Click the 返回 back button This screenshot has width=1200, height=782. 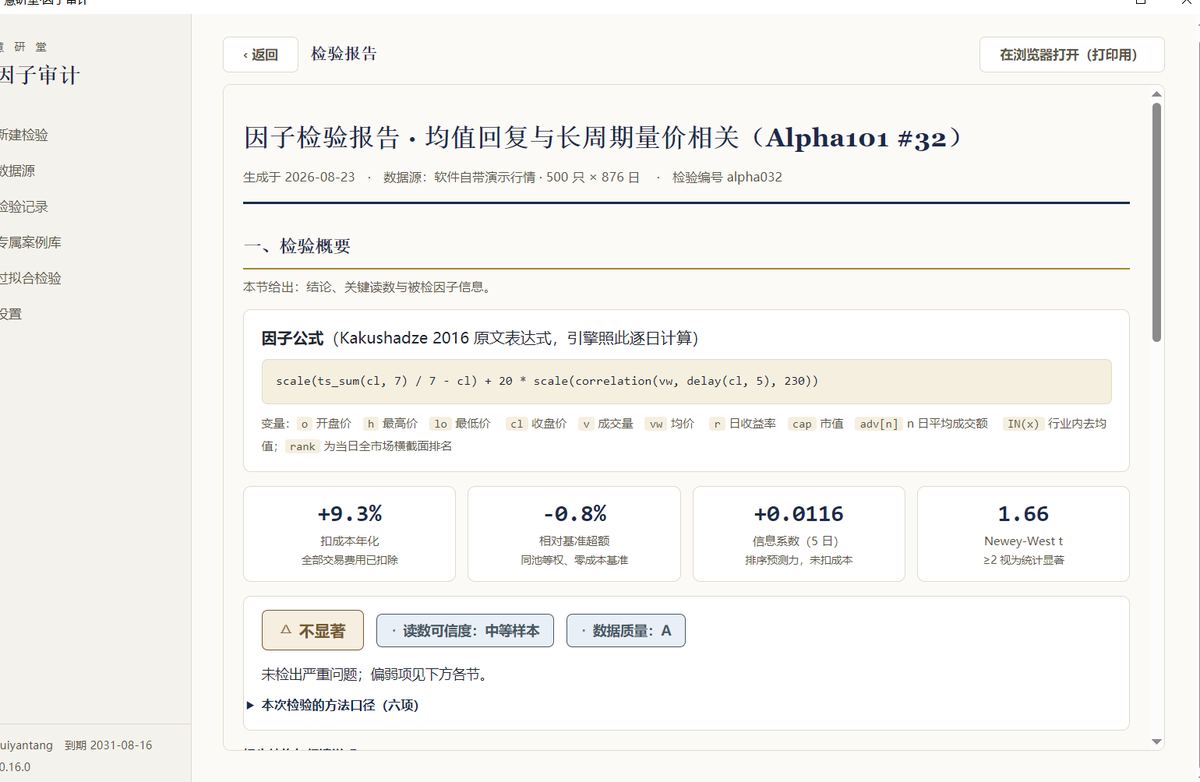click(x=260, y=55)
